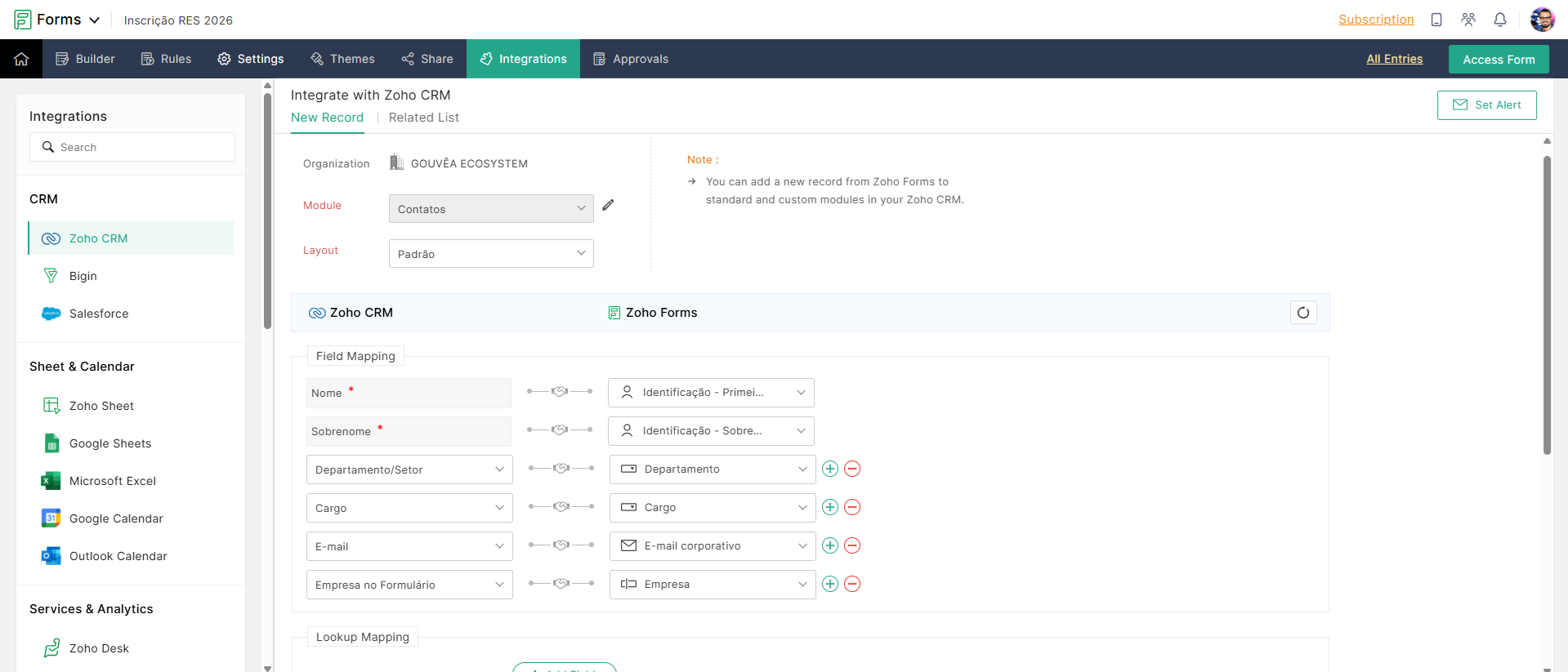
Task: Open the E-mail corporativo form field dropdown
Action: (x=713, y=545)
